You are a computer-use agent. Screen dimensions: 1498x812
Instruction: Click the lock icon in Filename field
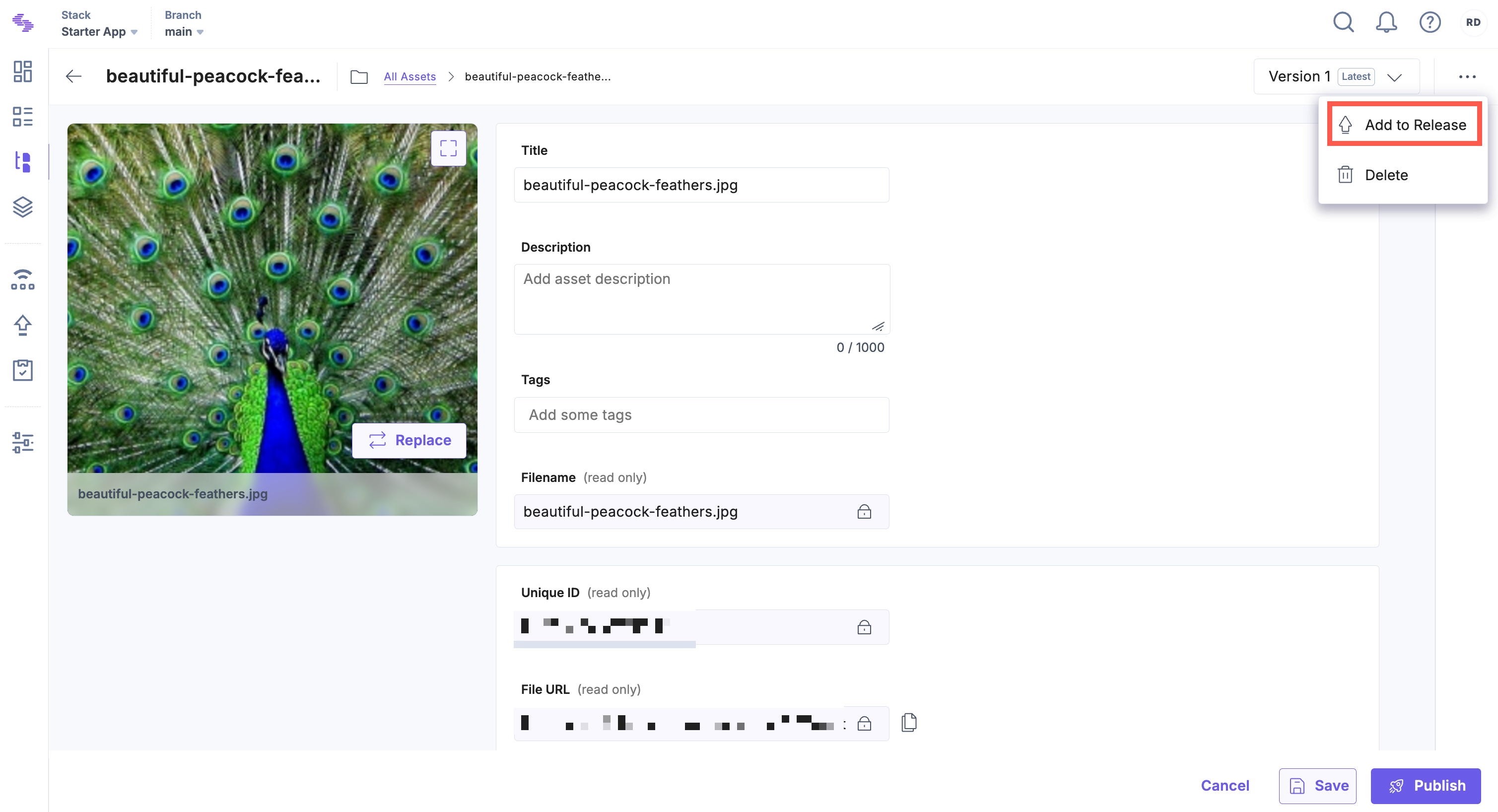click(864, 511)
